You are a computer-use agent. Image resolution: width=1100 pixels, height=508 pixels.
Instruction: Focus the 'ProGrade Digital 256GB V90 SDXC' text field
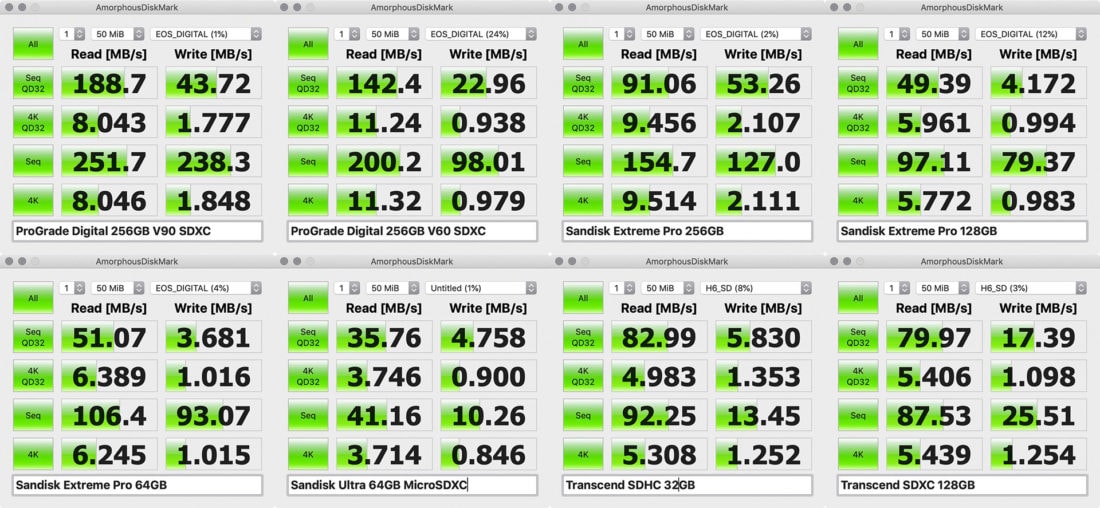tap(137, 231)
